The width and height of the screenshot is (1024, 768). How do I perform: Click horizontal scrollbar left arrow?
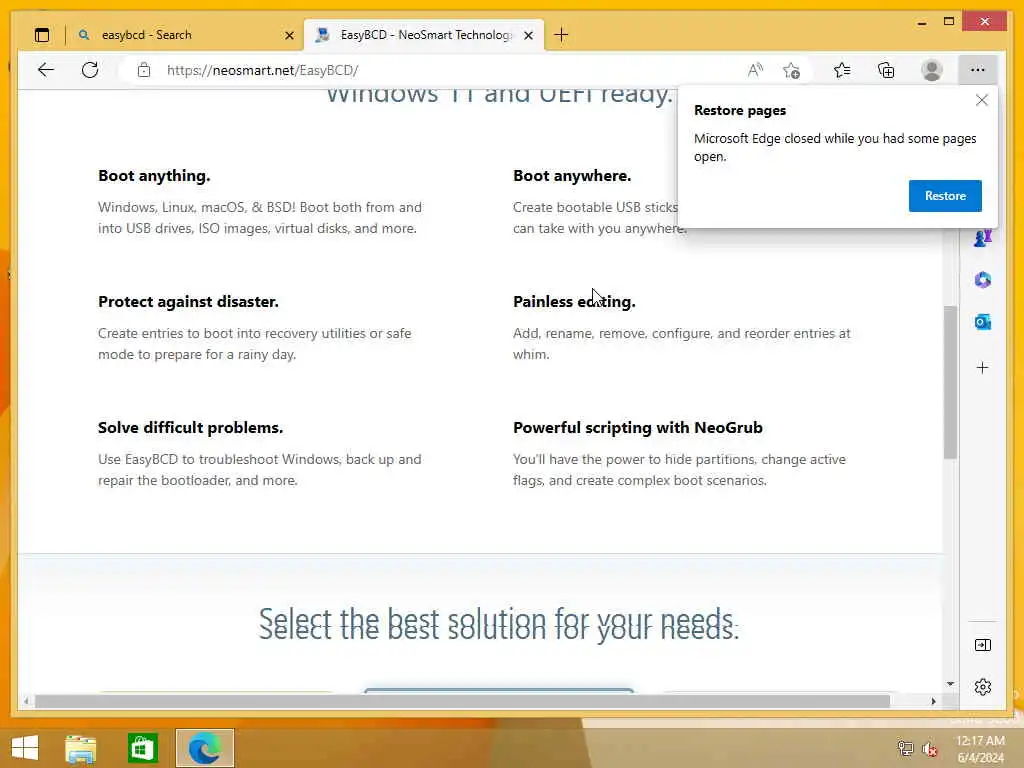pyautogui.click(x=26, y=701)
